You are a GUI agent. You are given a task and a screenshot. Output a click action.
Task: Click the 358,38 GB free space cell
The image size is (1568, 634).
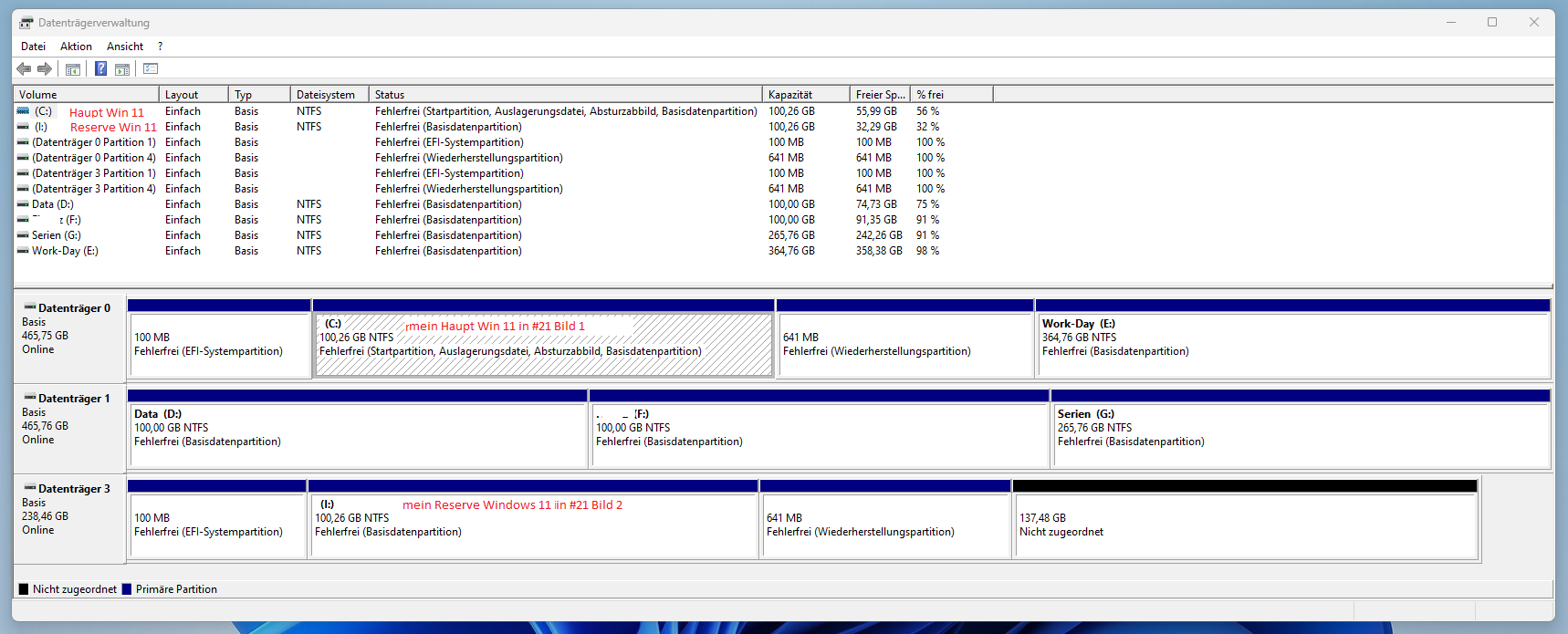pyautogui.click(x=879, y=250)
